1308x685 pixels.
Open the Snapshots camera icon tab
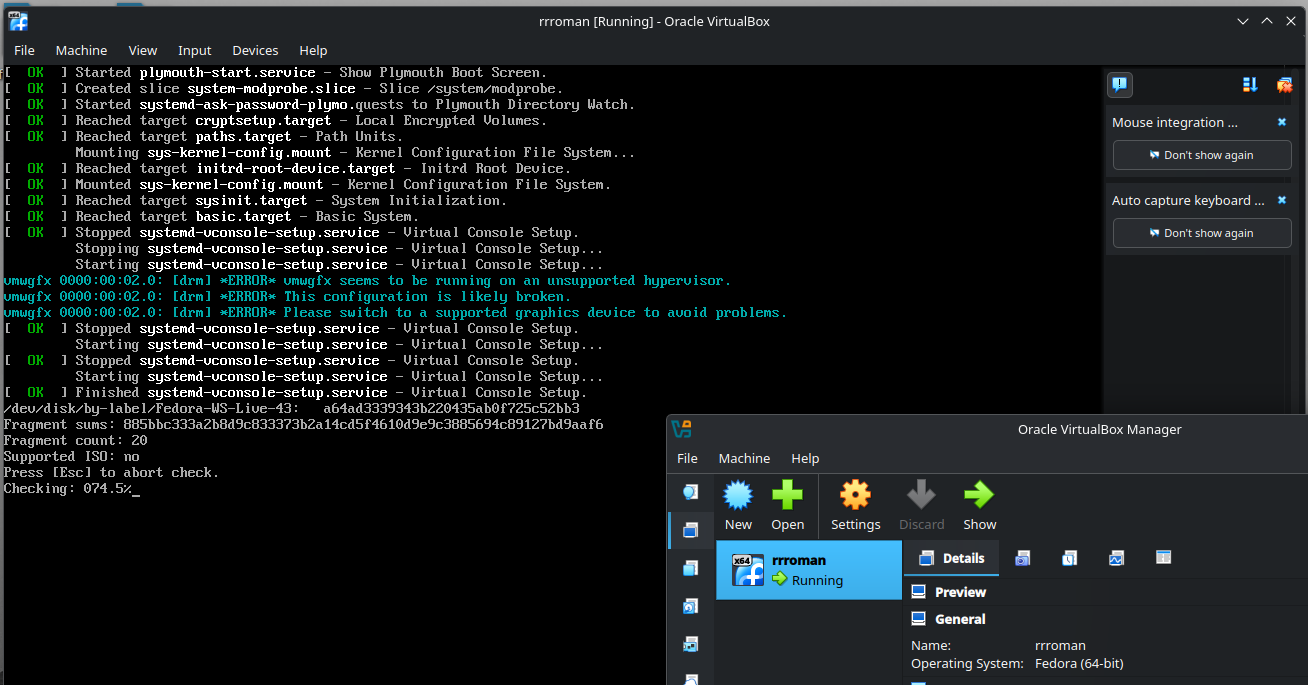1022,558
